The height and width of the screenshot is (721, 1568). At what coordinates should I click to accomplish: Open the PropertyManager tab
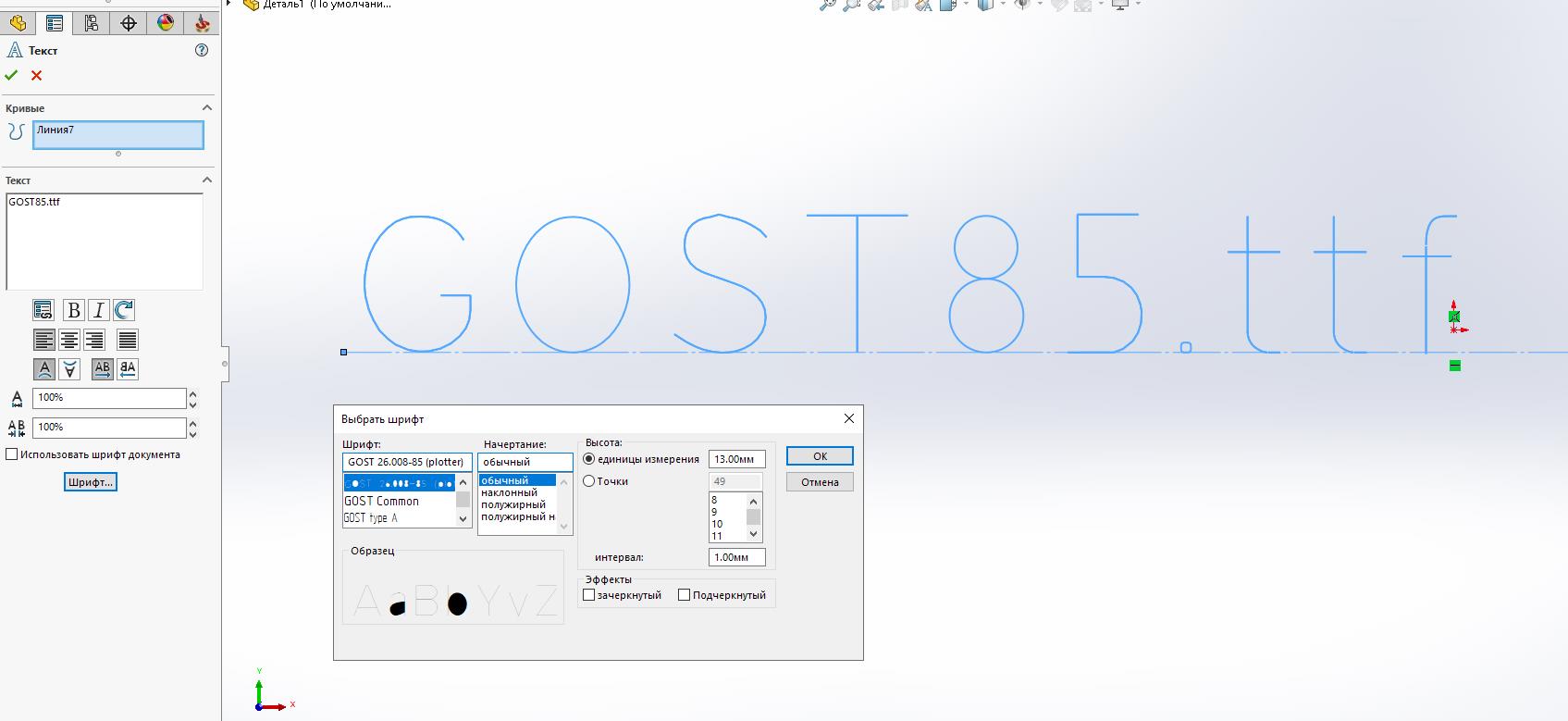coord(55,23)
